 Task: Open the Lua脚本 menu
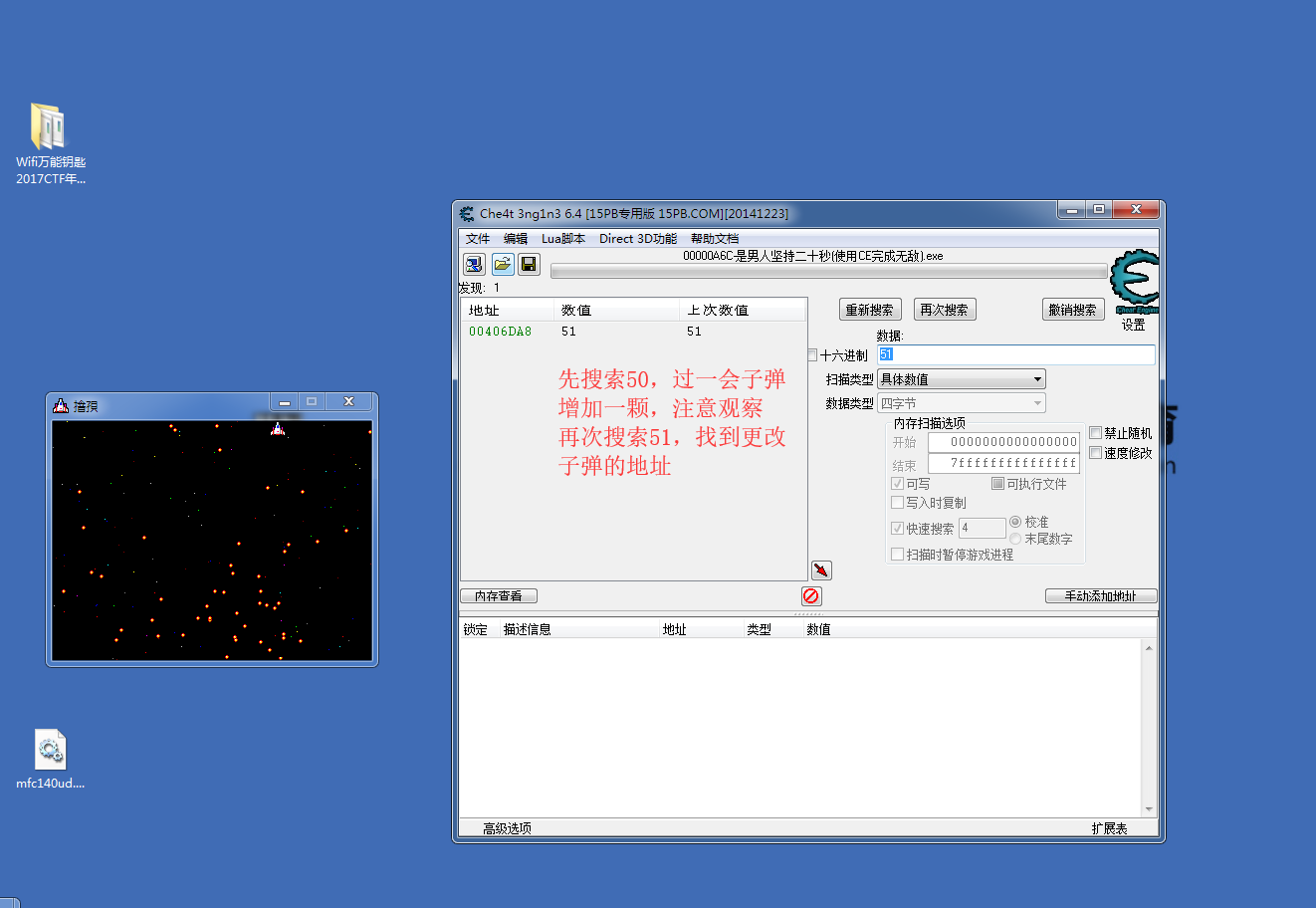coord(563,239)
